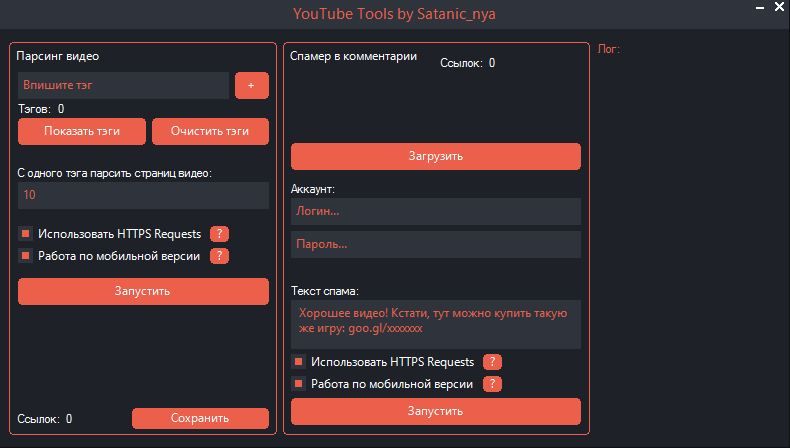790x448 pixels.
Task: Disable HTTPS Requests in comment spammer panel
Action: point(298,362)
